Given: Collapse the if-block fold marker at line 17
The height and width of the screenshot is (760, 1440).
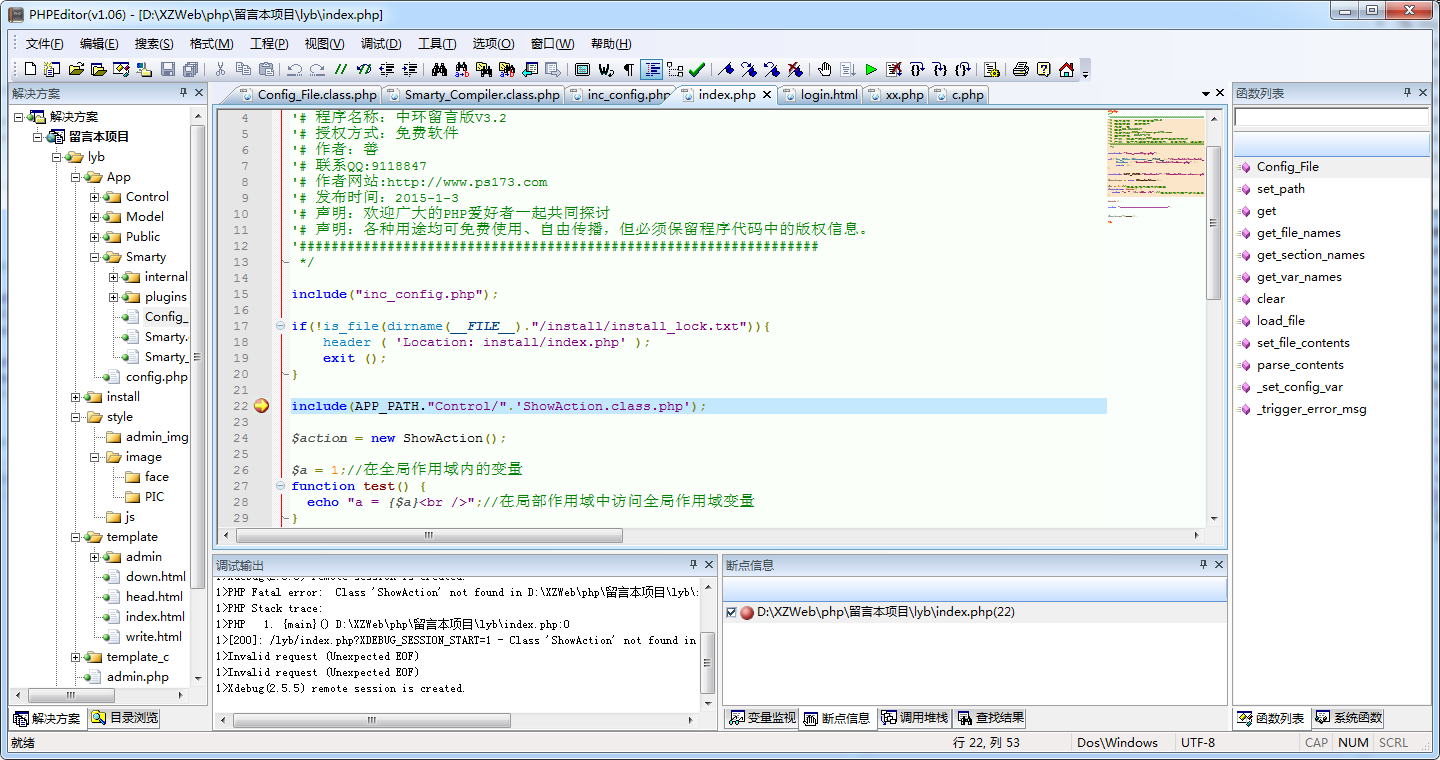Looking at the screenshot, I should coord(280,326).
